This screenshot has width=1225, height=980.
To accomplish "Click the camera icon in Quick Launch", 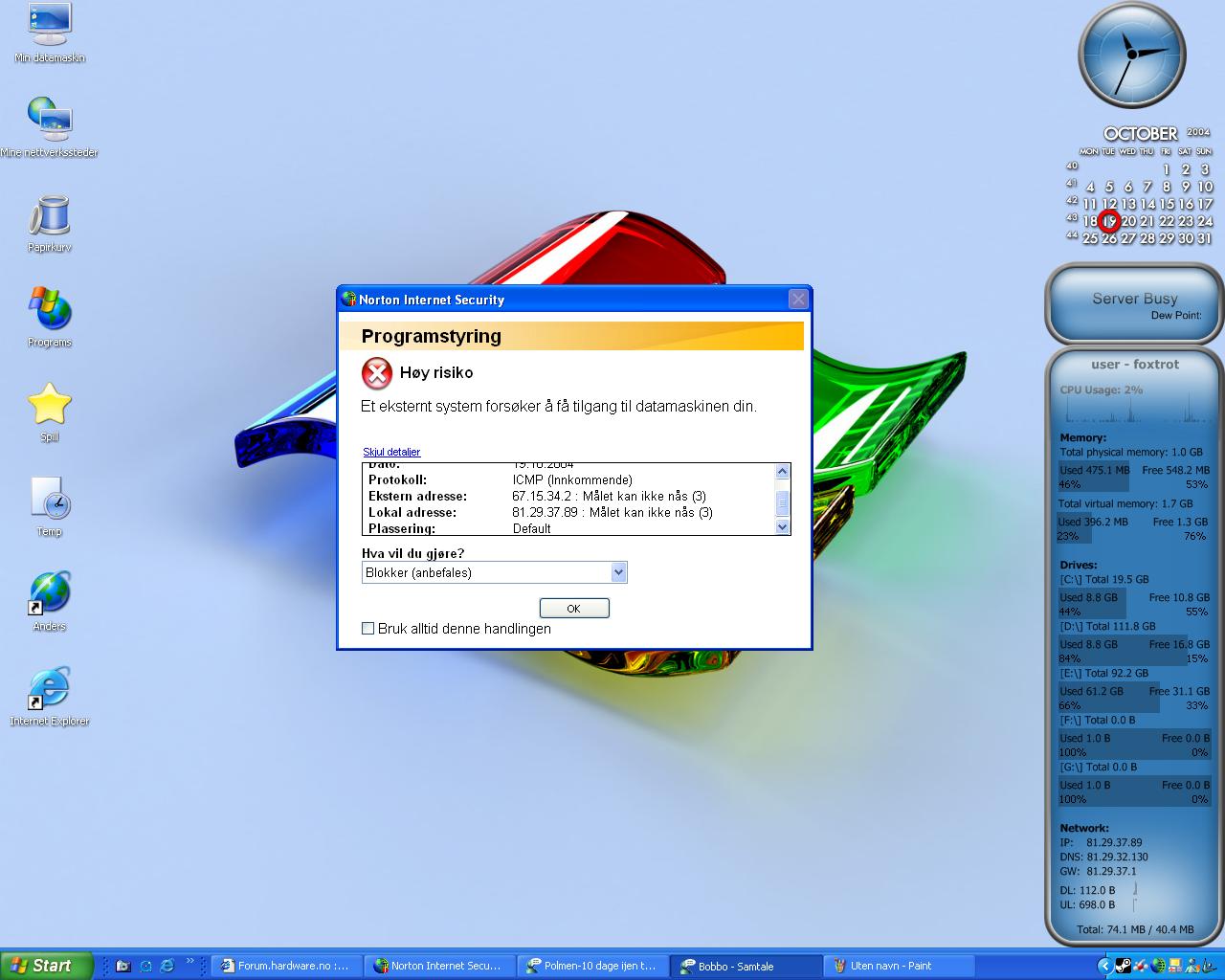I will 123,966.
